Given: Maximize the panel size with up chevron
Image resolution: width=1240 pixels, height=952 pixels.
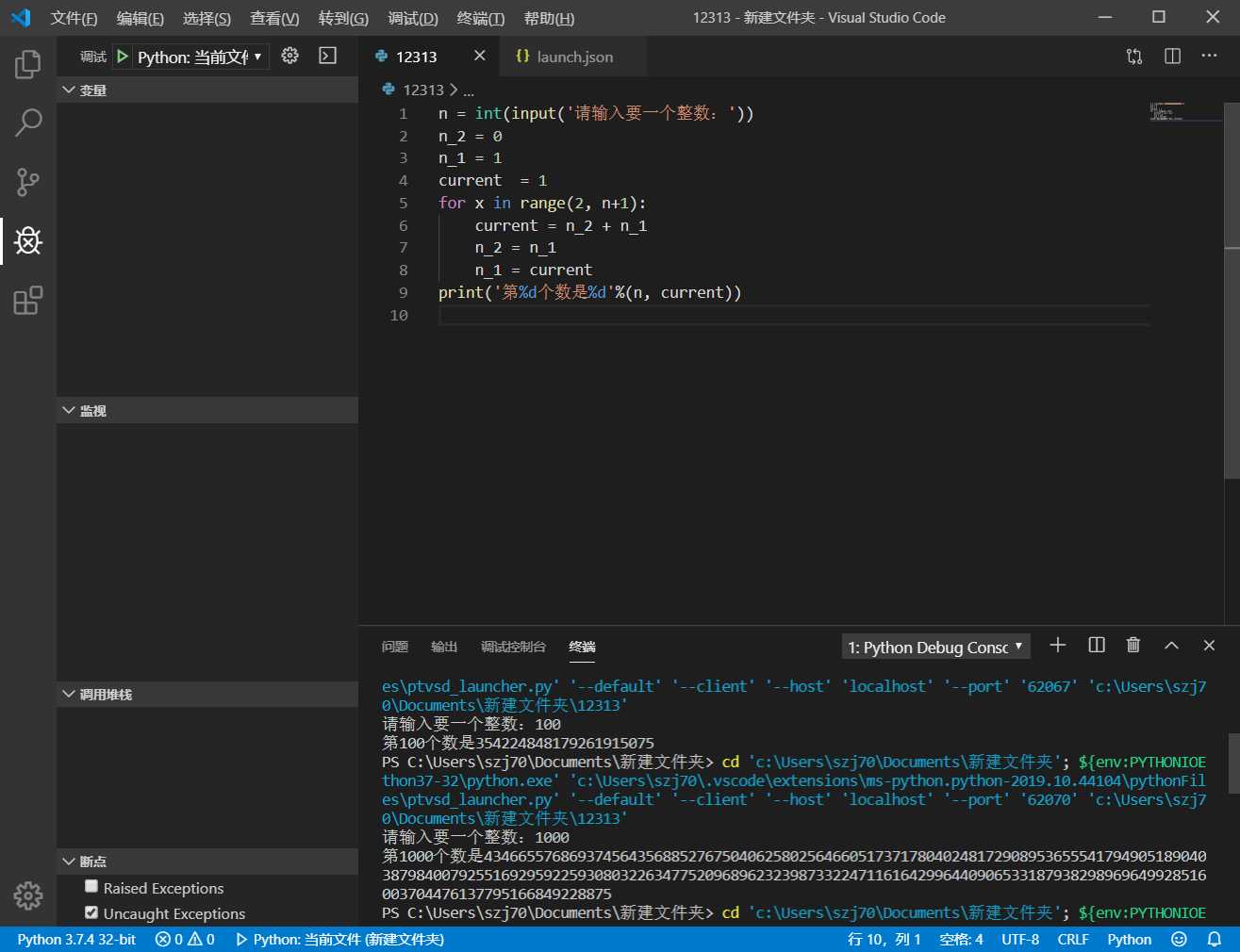Looking at the screenshot, I should pos(1171,646).
